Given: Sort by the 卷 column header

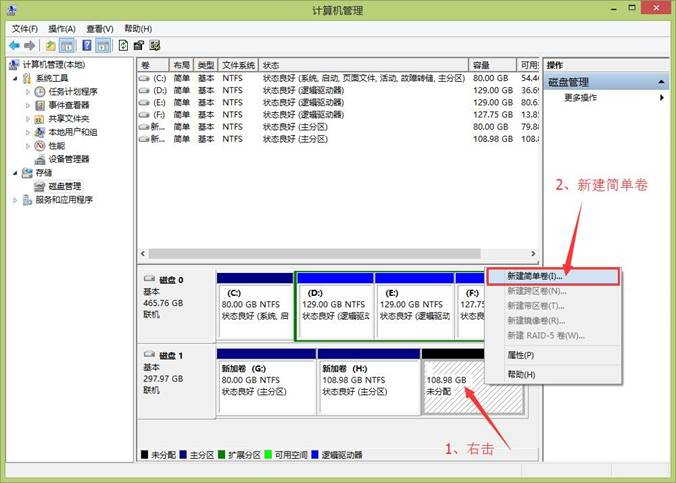Looking at the screenshot, I should pyautogui.click(x=153, y=65).
